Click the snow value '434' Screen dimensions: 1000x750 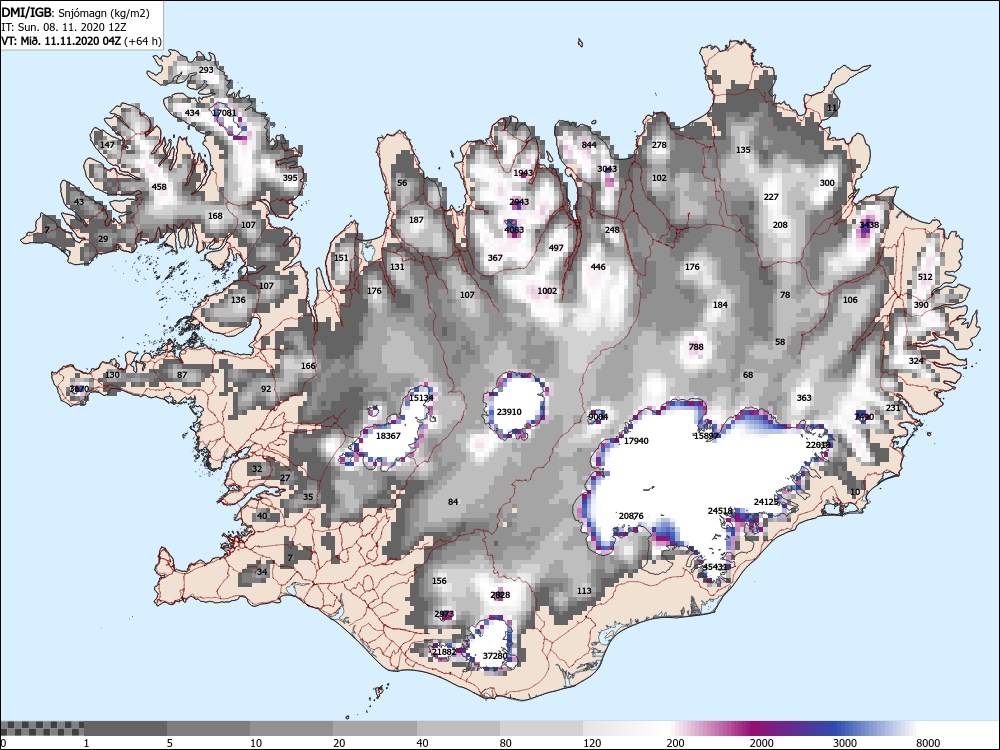point(192,113)
